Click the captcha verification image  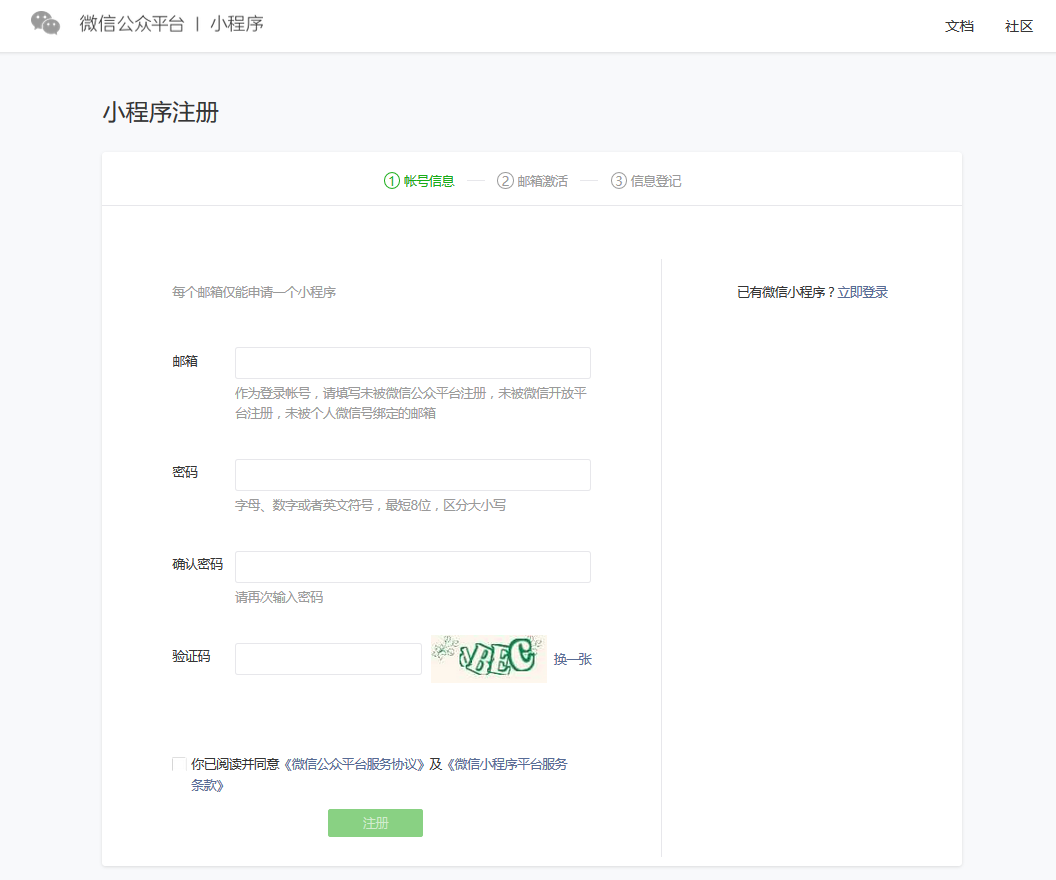[x=488, y=658]
